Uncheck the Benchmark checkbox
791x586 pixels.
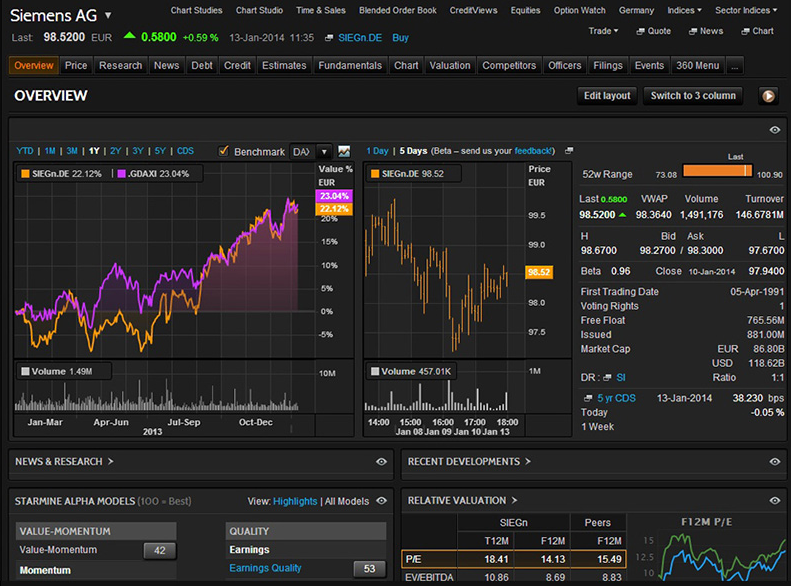point(224,151)
